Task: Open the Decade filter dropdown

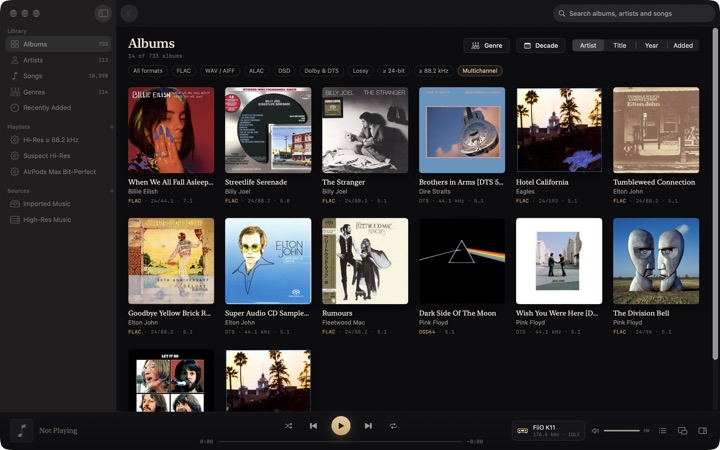Action: pos(541,45)
